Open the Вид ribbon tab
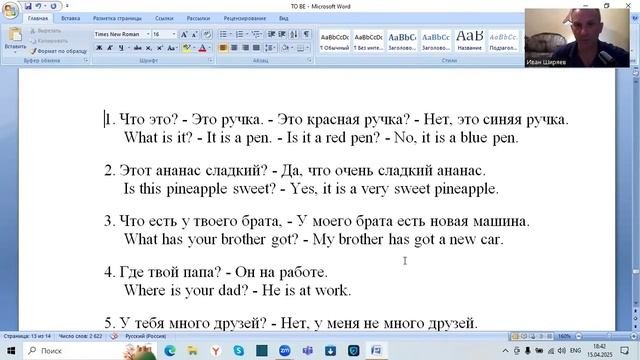Screen dimensions: 640x360 [283, 18]
